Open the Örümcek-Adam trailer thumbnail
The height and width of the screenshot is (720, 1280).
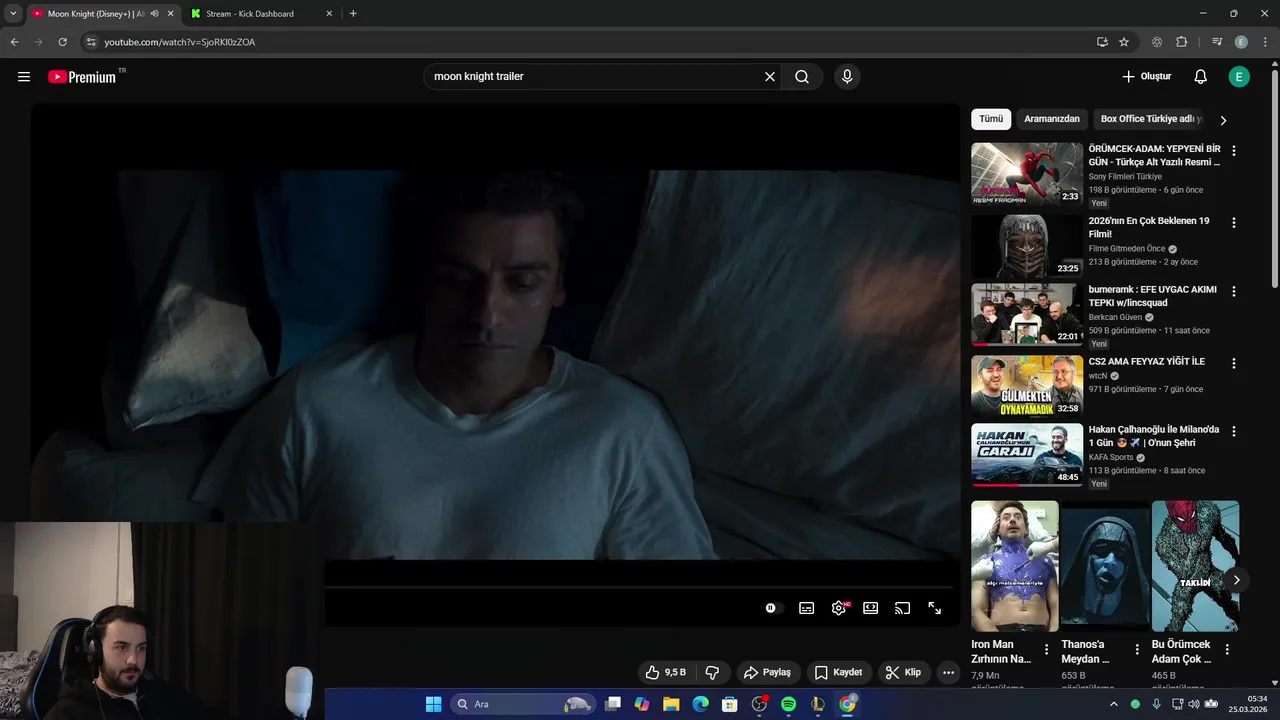point(1027,174)
